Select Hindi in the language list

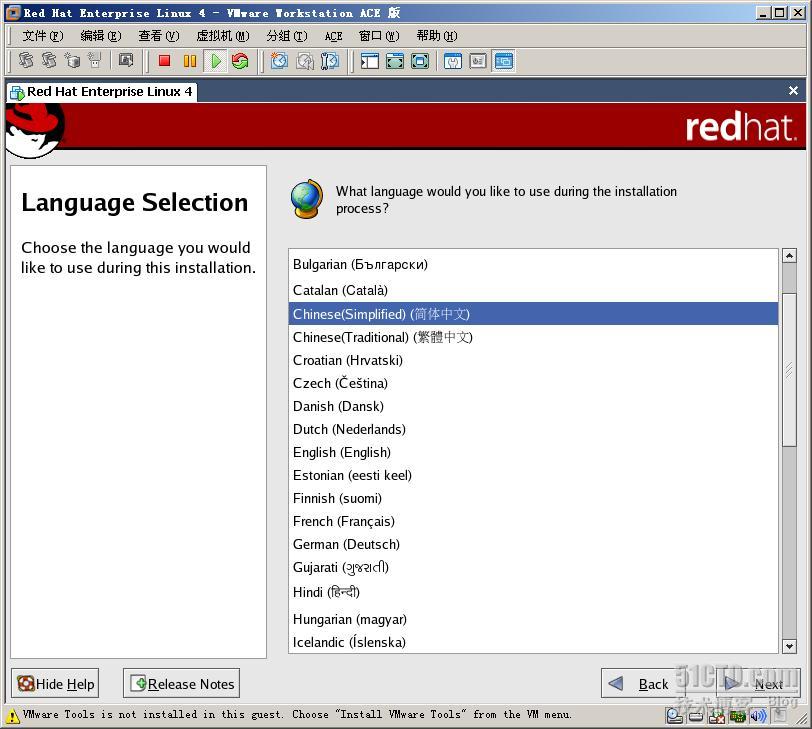click(x=533, y=592)
